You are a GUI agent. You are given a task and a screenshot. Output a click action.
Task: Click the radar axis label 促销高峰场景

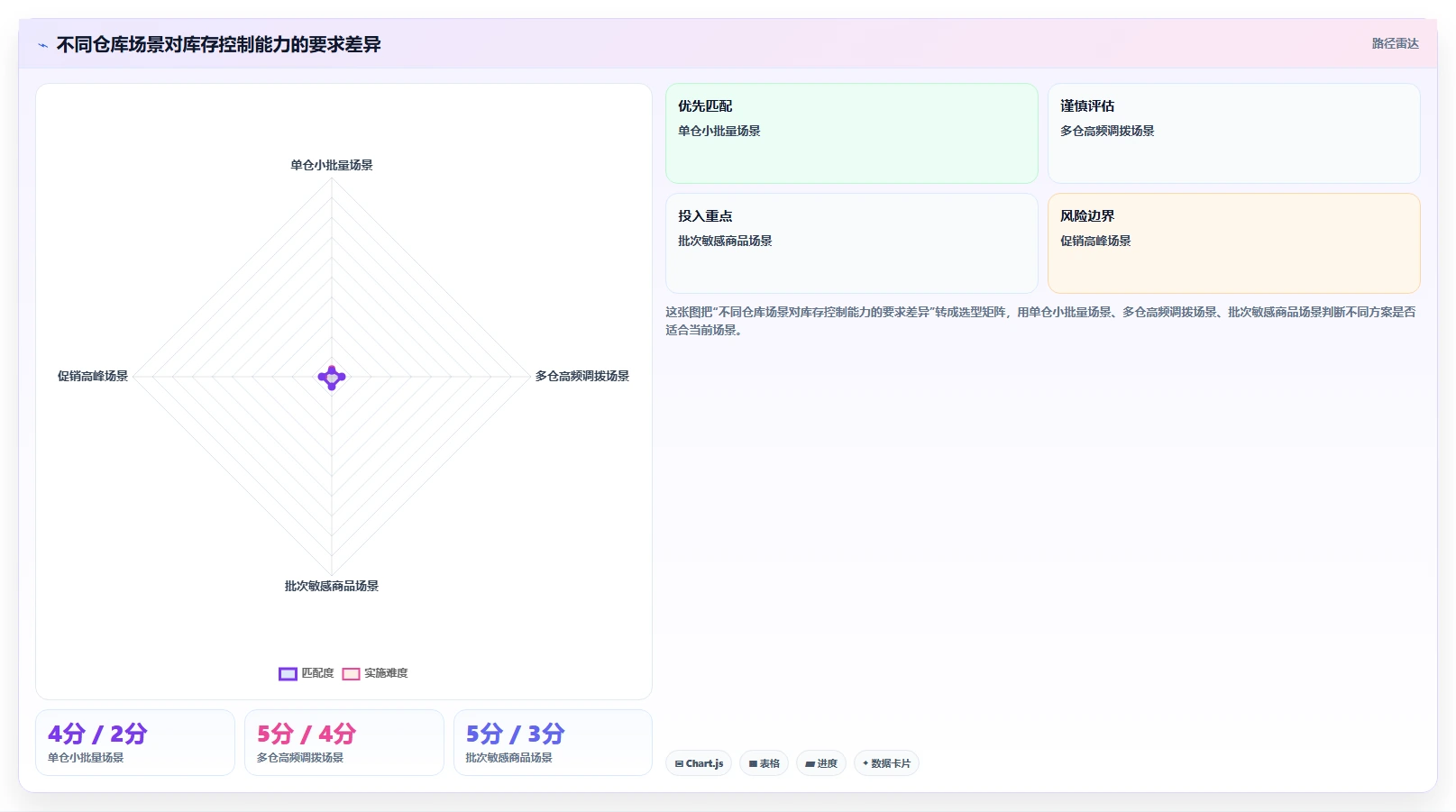click(93, 376)
